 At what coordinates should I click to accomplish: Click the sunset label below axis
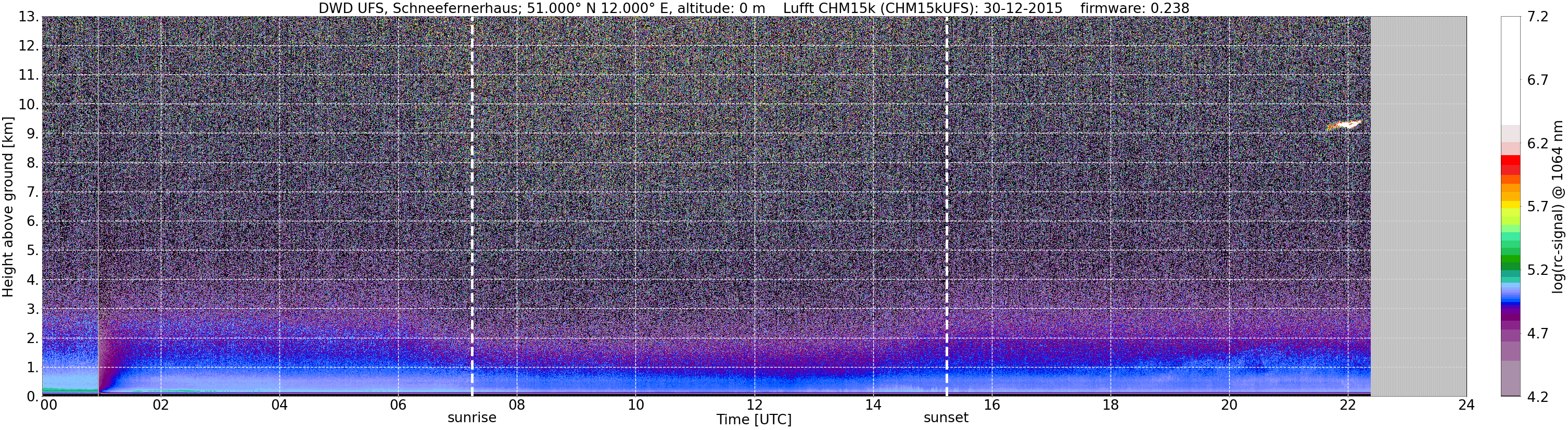pos(946,418)
